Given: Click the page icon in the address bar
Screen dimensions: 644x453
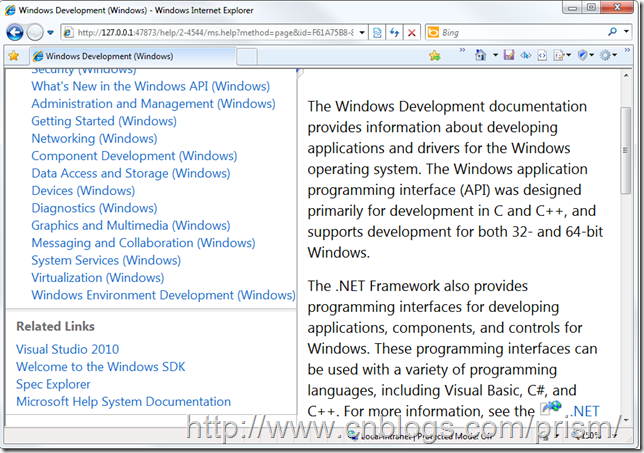Looking at the screenshot, I should click(68, 32).
